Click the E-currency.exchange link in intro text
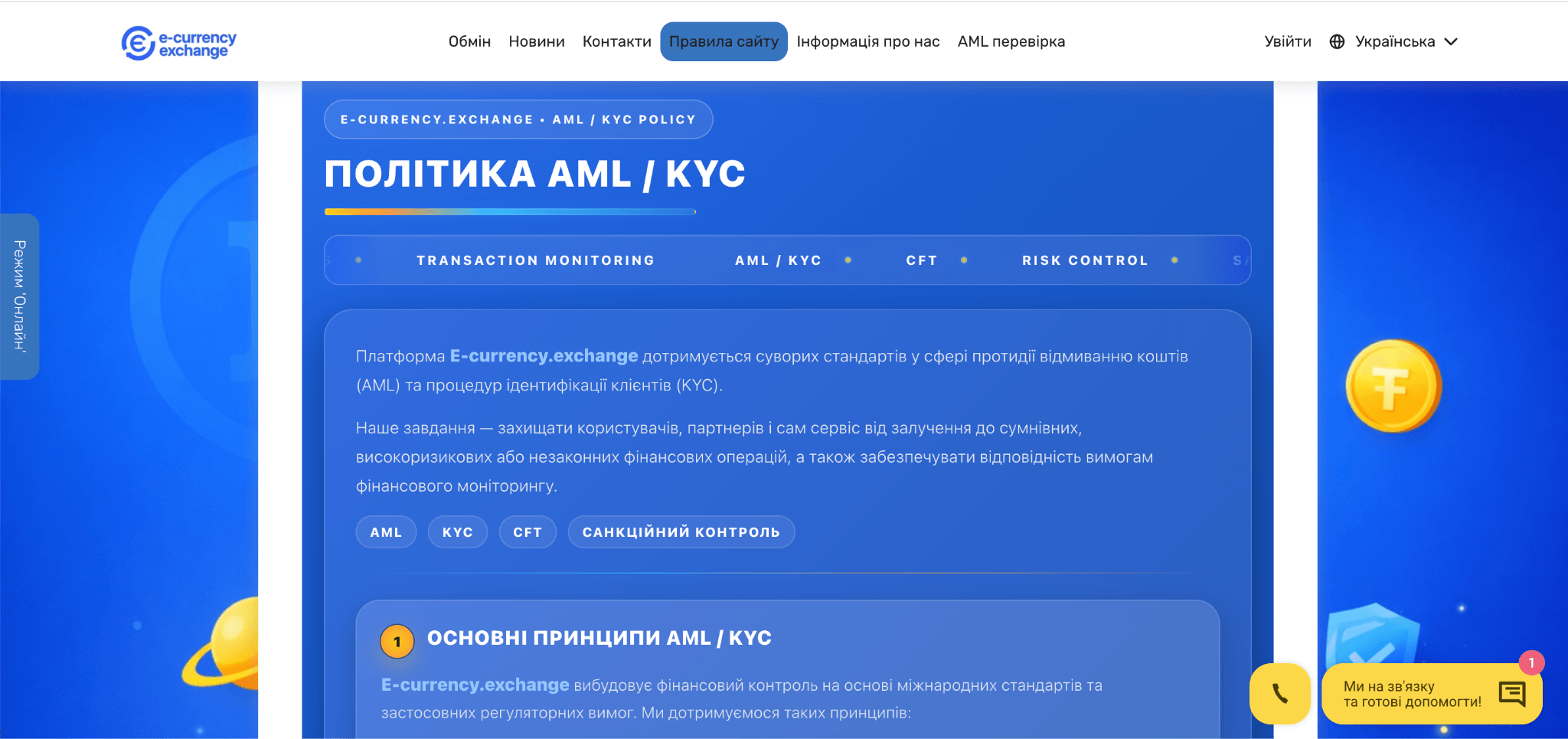This screenshot has height=739, width=1568. click(544, 356)
